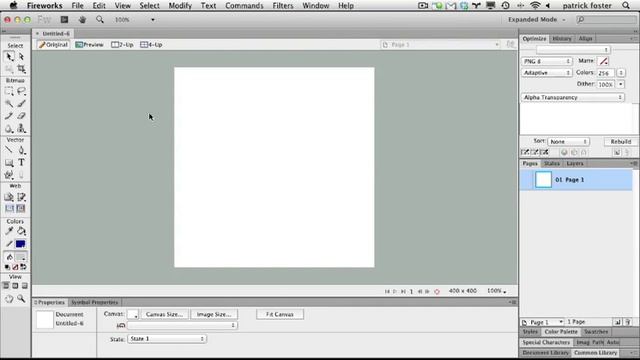Click the red record state button

[437, 291]
